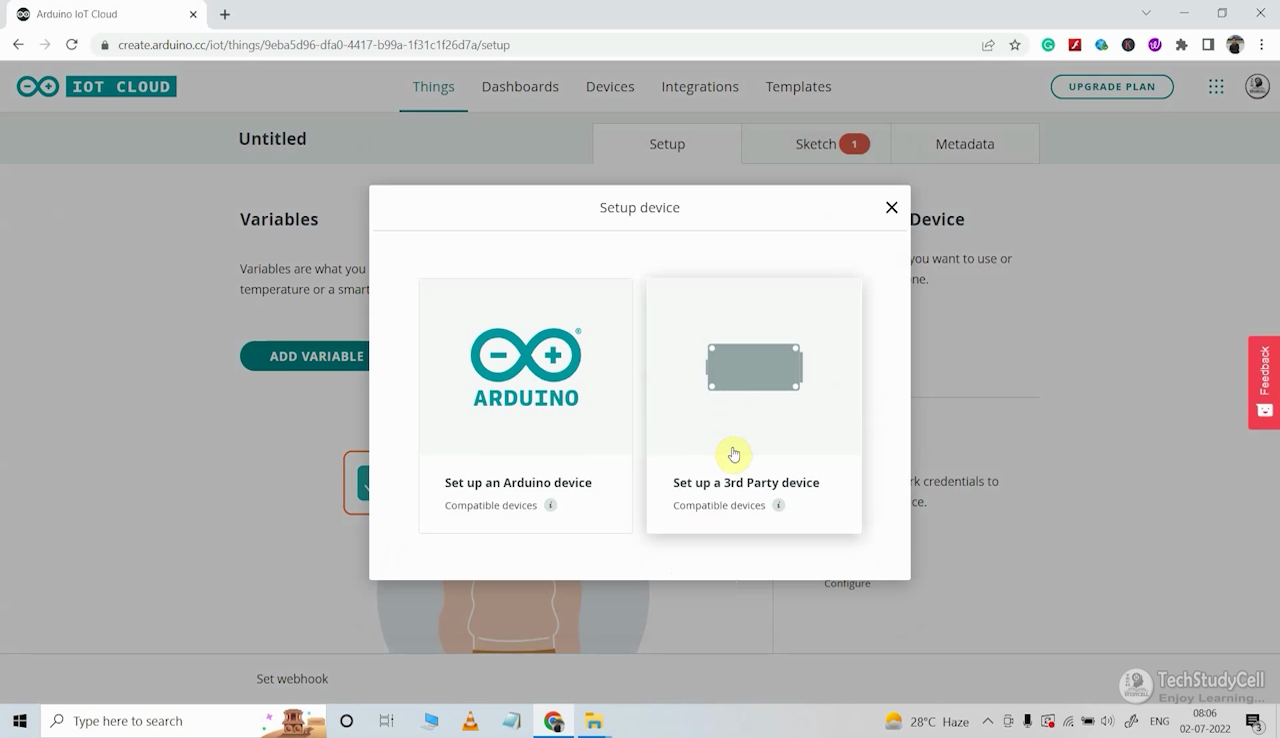Show compatible devices info for 3rd Party devices

pos(778,505)
